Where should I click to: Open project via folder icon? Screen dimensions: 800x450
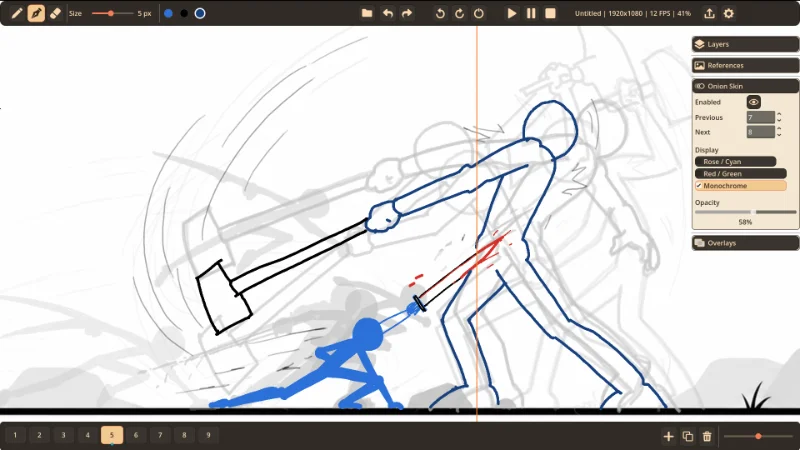point(367,13)
